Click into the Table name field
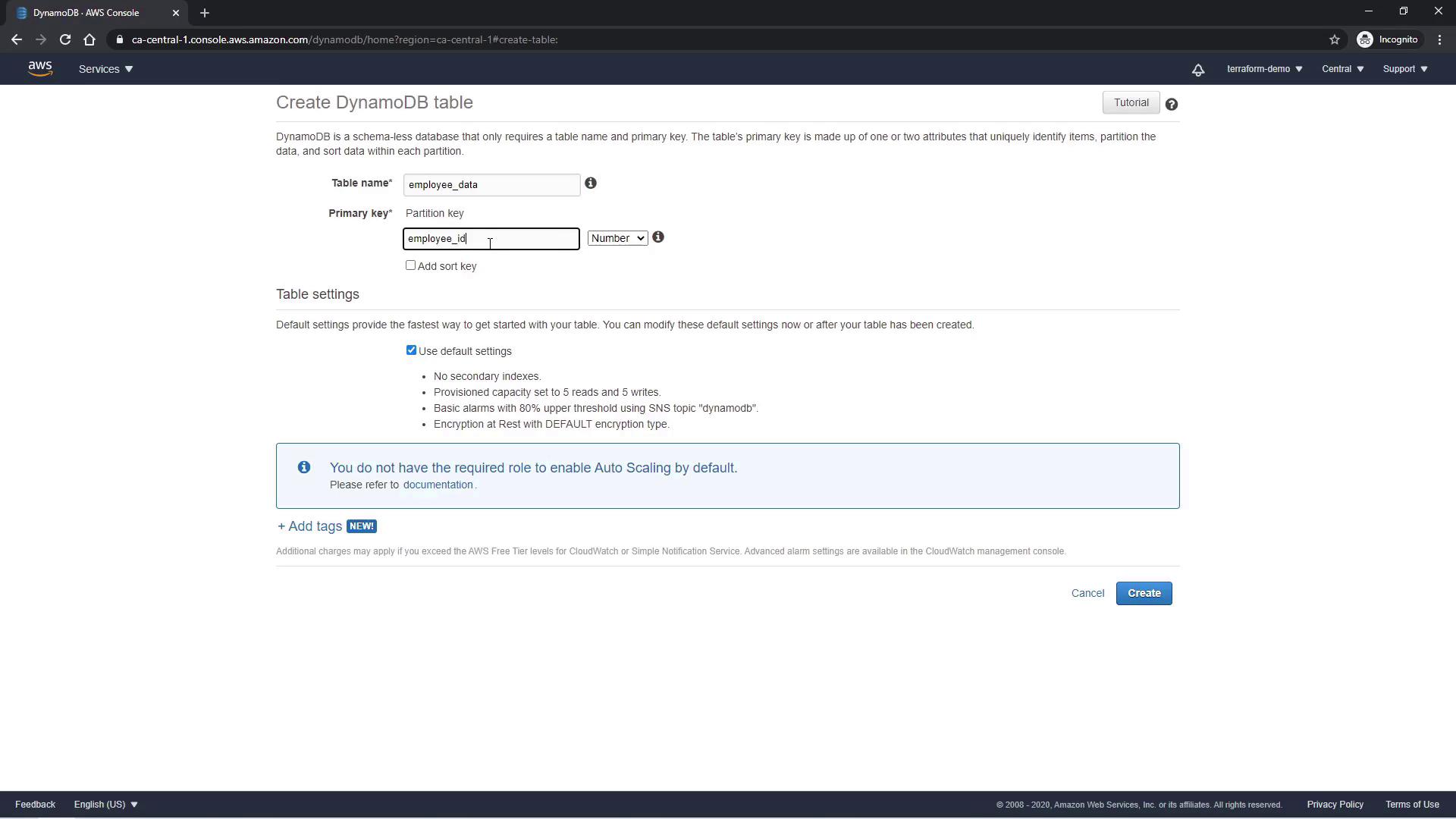 click(491, 184)
